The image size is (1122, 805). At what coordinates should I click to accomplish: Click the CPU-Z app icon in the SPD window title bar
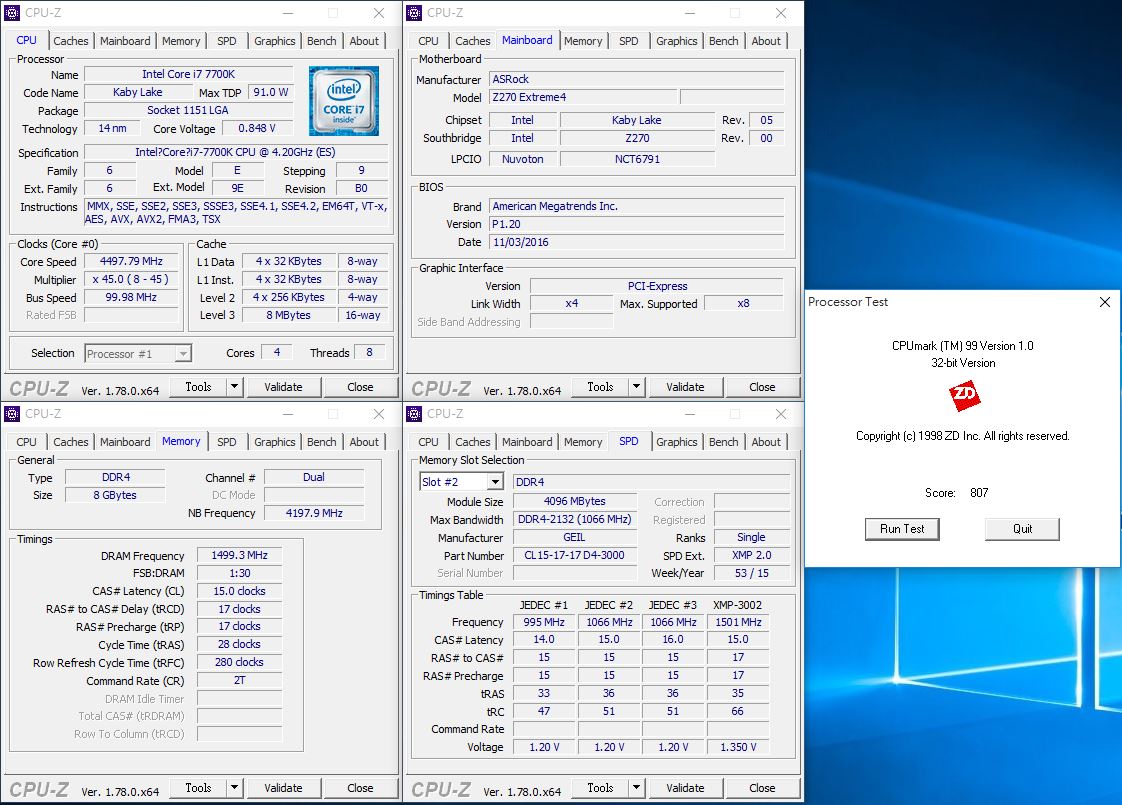(x=414, y=414)
